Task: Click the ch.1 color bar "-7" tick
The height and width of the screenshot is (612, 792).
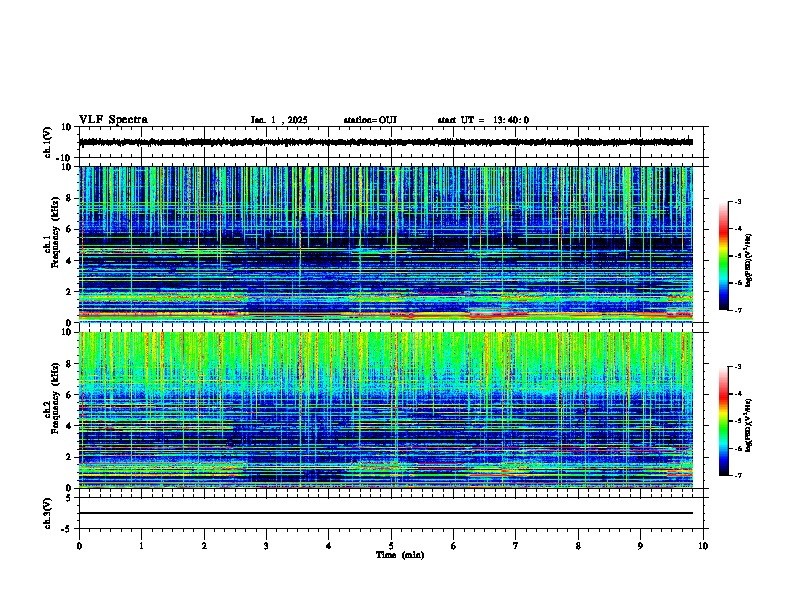Action: [738, 310]
